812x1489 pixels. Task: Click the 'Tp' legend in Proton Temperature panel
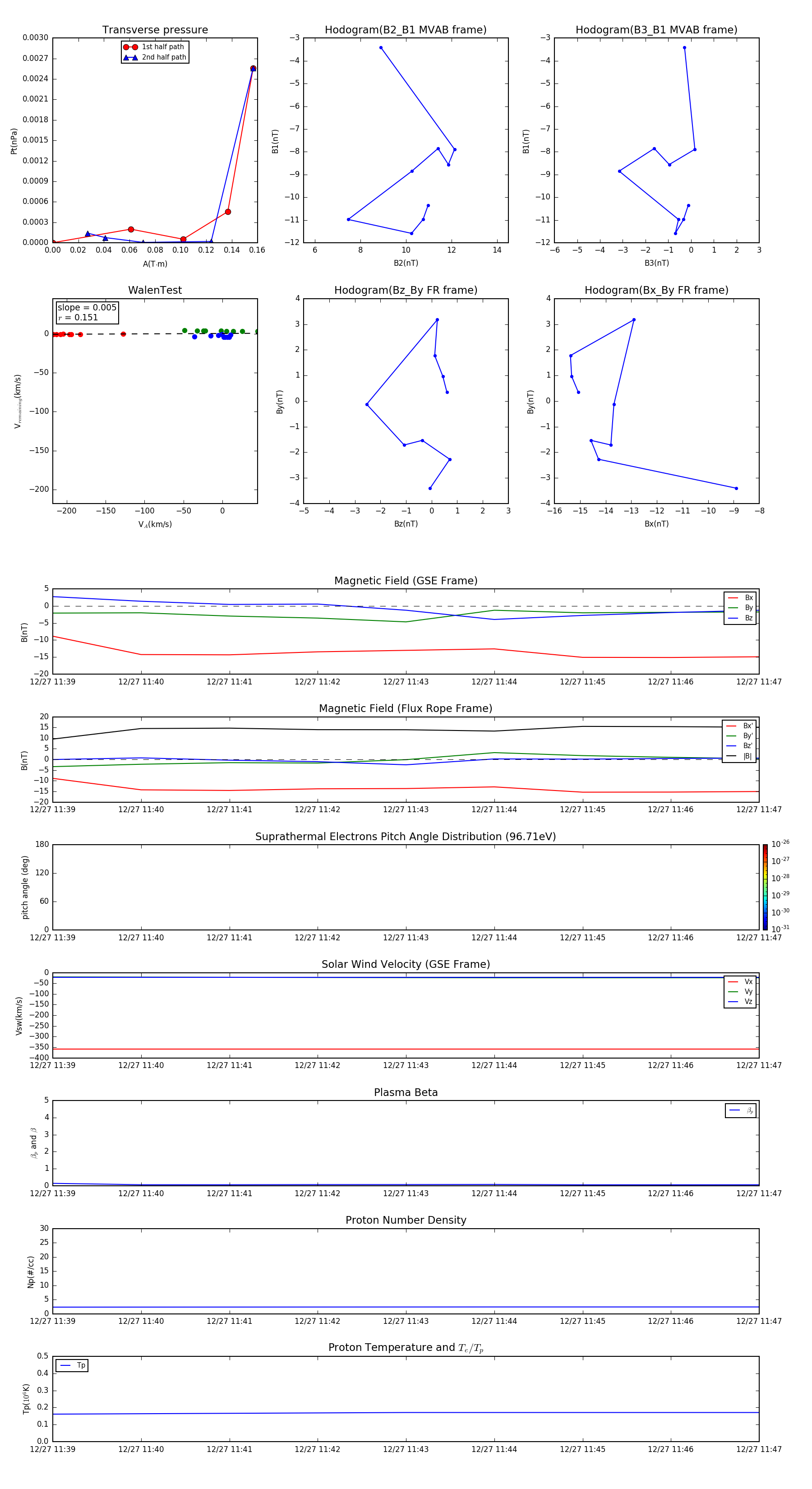point(72,1365)
